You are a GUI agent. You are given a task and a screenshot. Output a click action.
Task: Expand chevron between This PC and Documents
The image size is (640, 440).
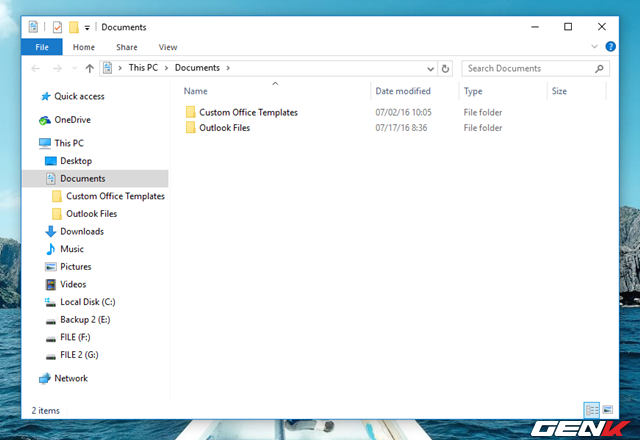(166, 68)
